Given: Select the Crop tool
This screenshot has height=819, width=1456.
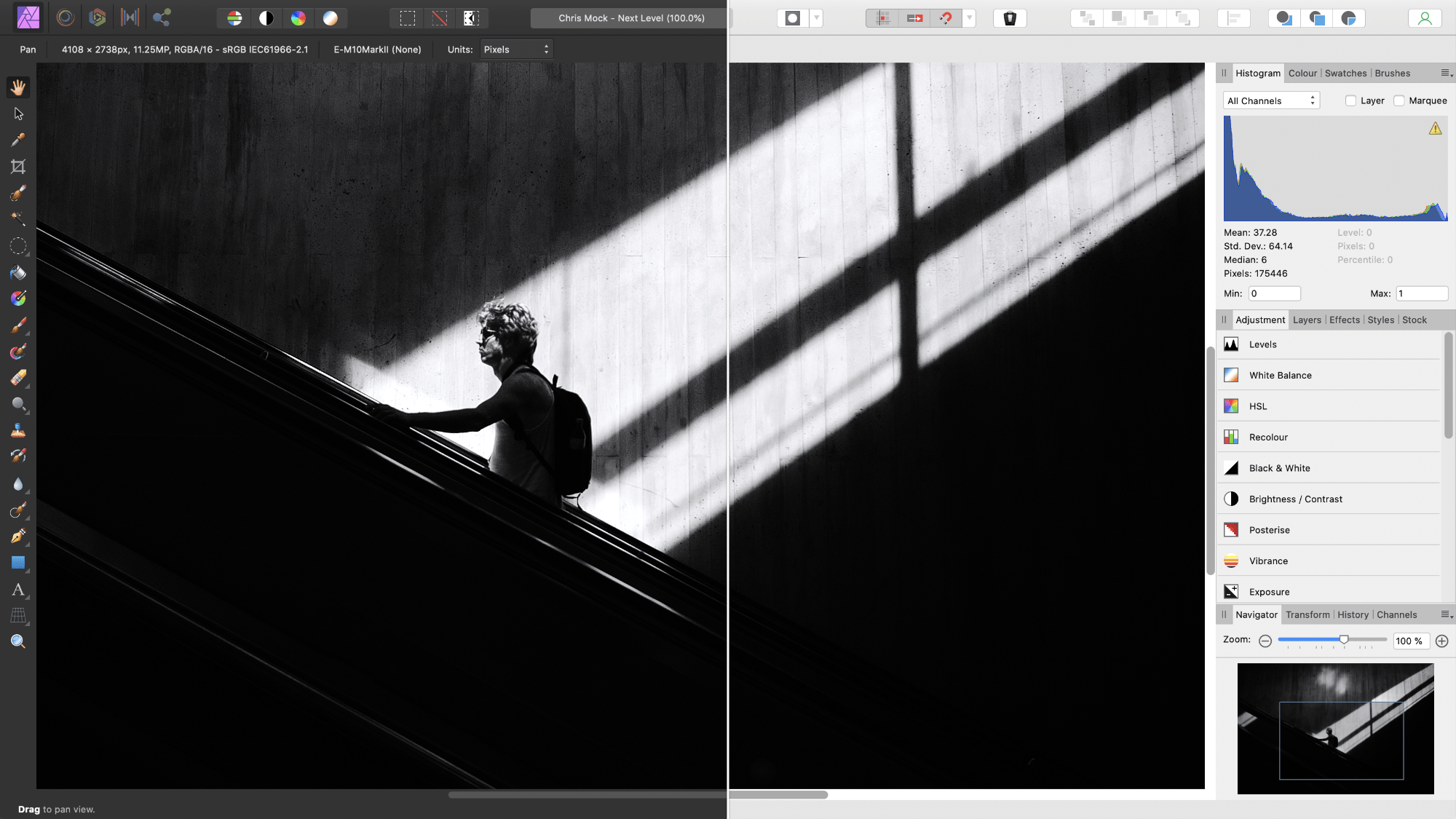Looking at the screenshot, I should 18,165.
